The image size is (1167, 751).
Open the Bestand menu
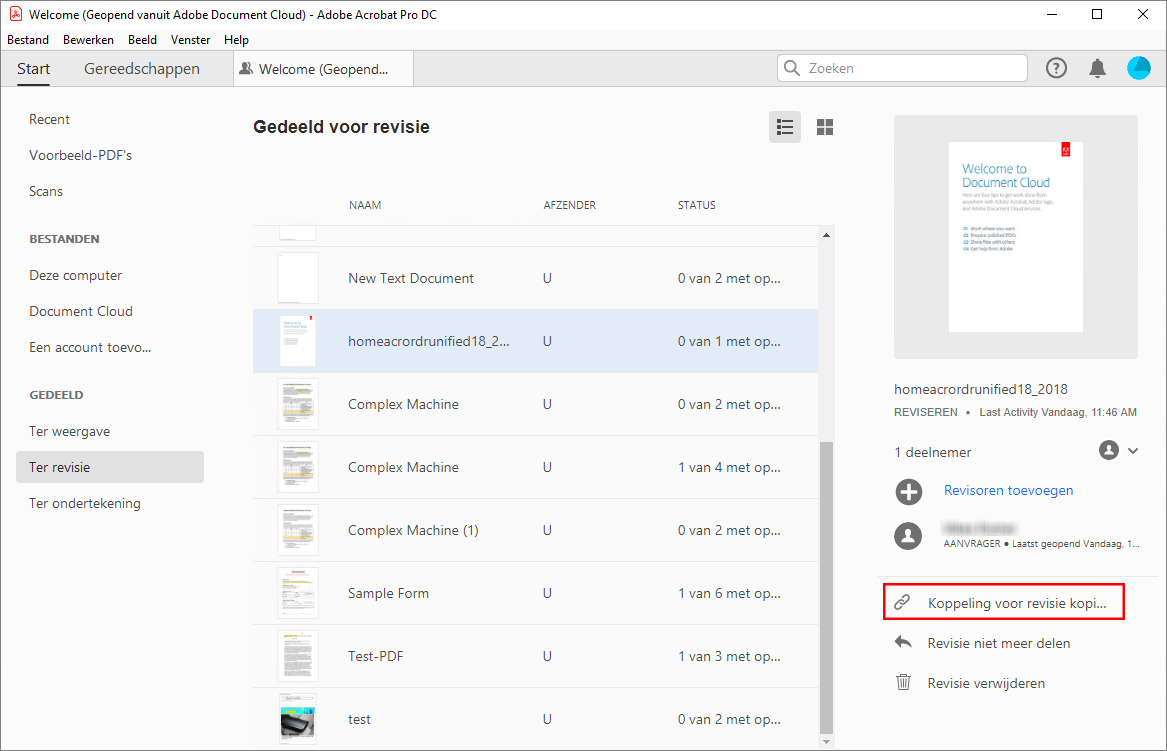click(x=28, y=40)
